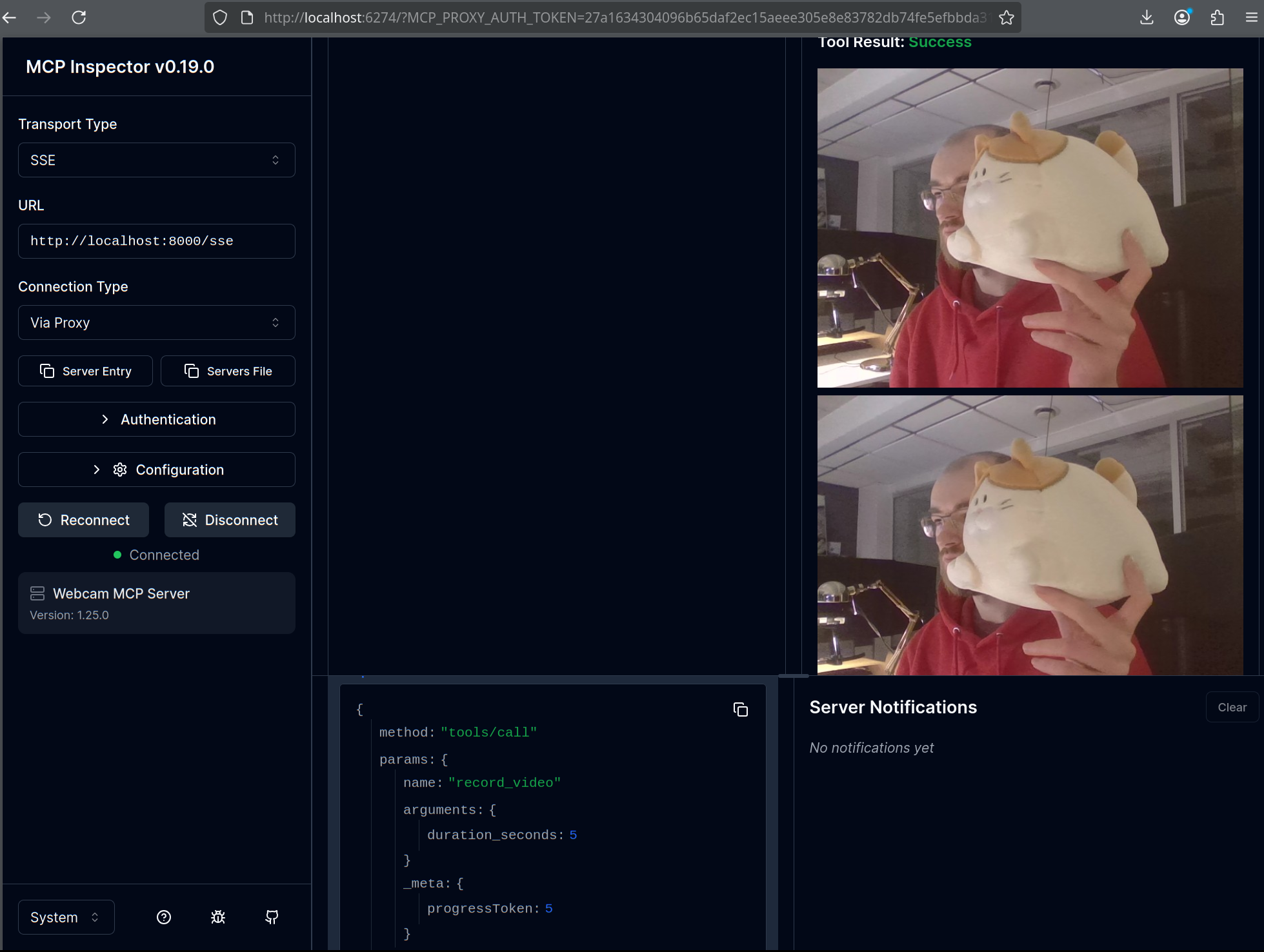Copy the tools/call JSON request
1264x952 pixels.
[x=740, y=709]
